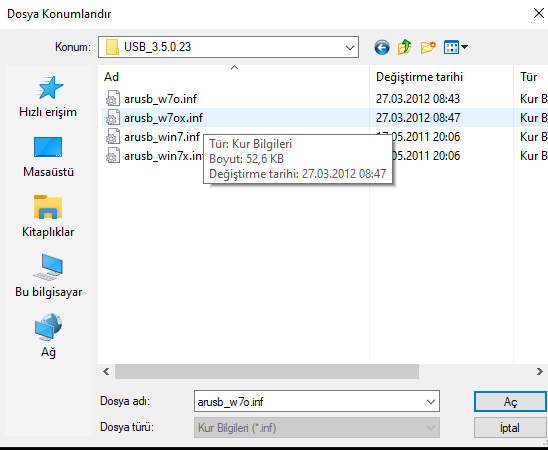This screenshot has height=450, width=548.
Task: Open Ağ network location
Action: pyautogui.click(x=48, y=336)
